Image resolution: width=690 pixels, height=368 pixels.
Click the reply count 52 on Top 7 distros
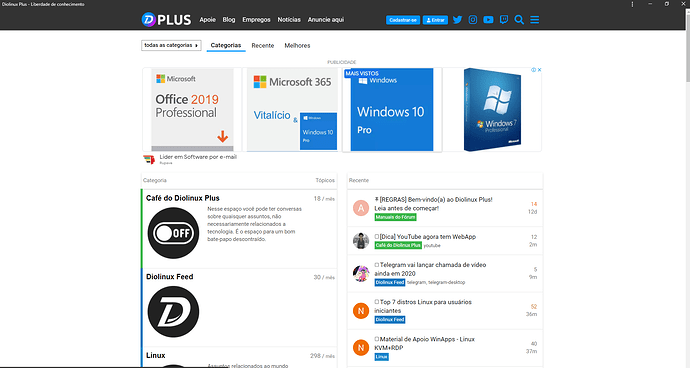point(534,306)
